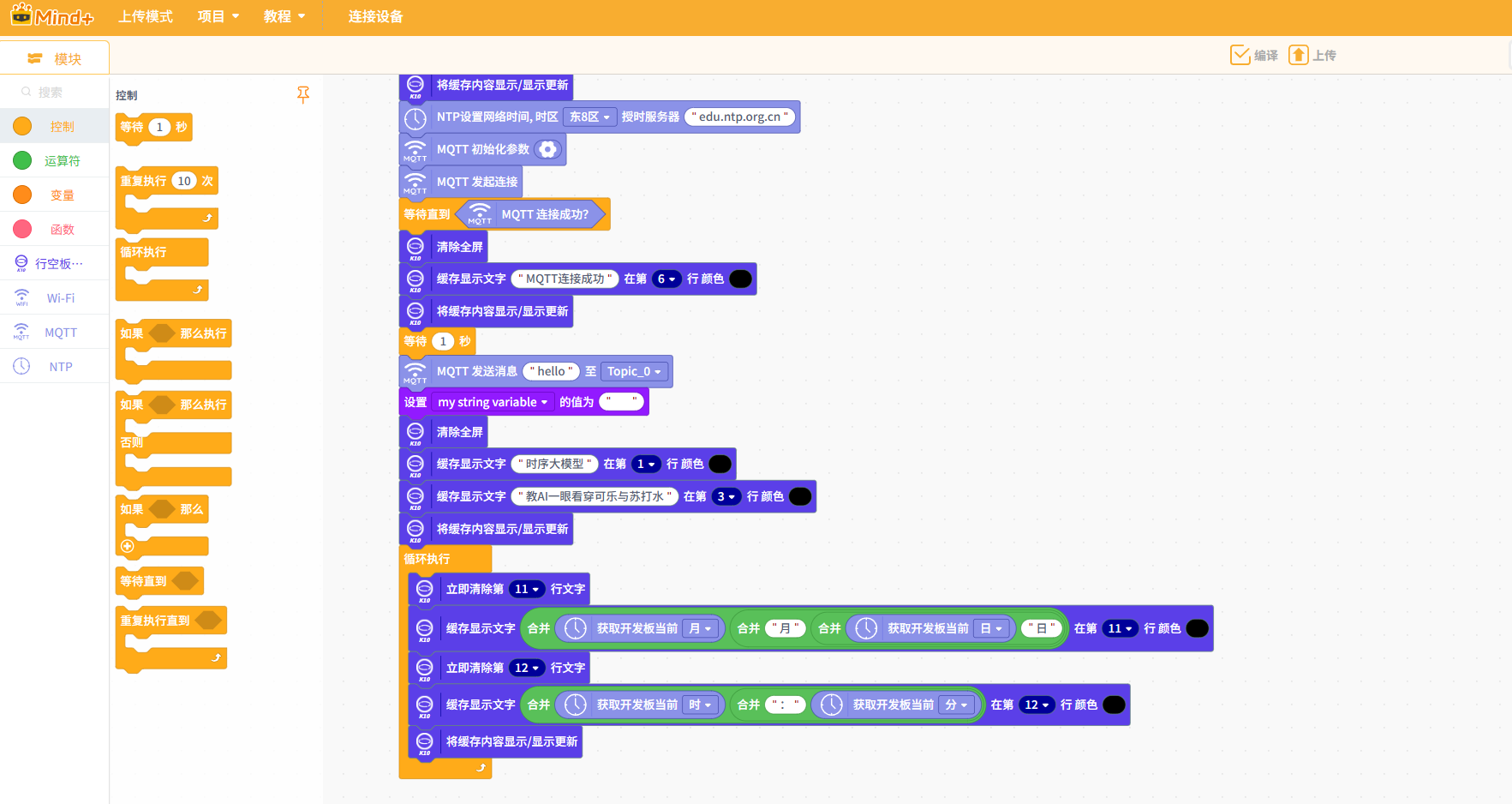This screenshot has width=1512, height=804.
Task: Click the 上传 upload arrow icon
Action: point(1298,55)
